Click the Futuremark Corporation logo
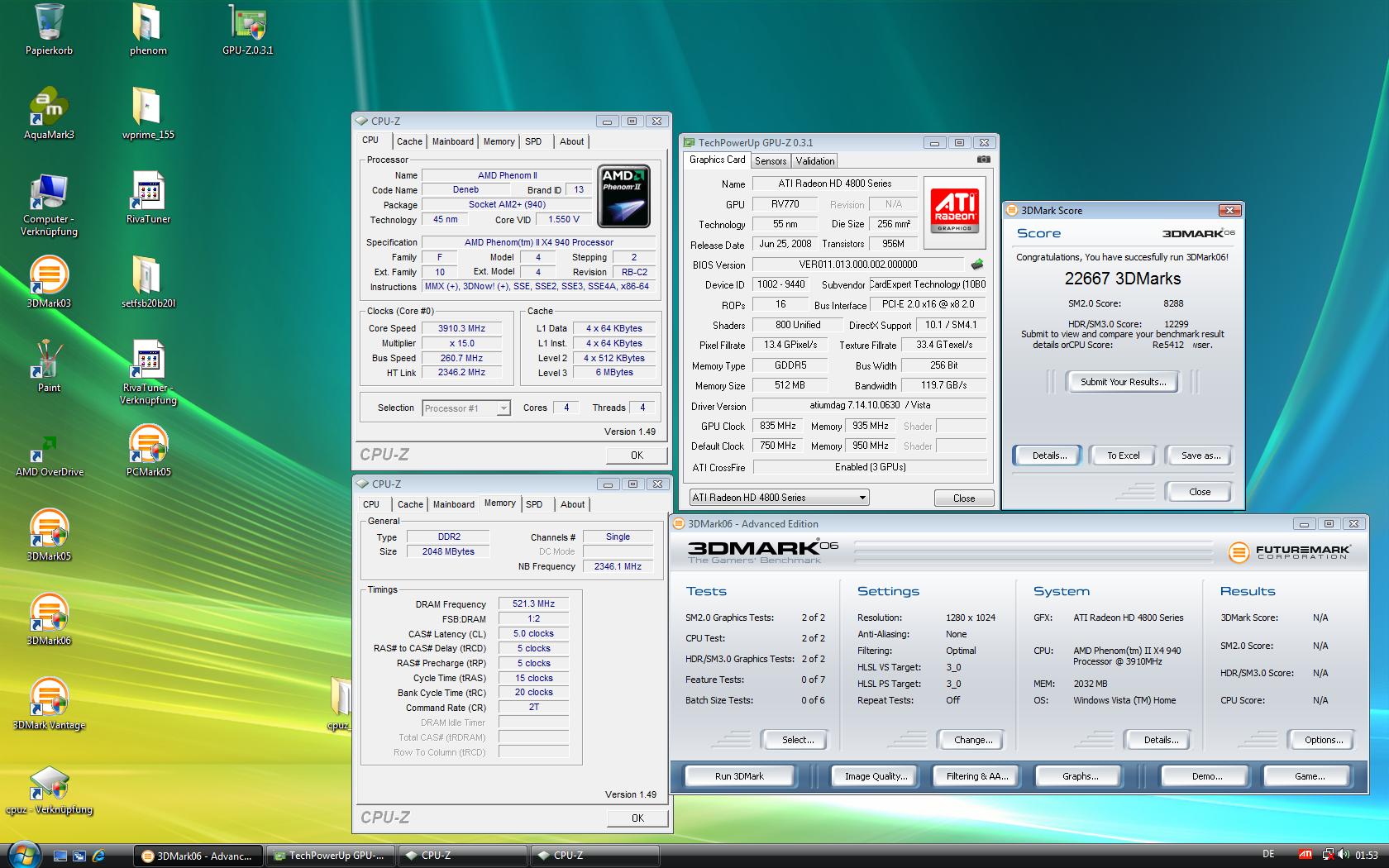The image size is (1389, 868). tap(1290, 551)
